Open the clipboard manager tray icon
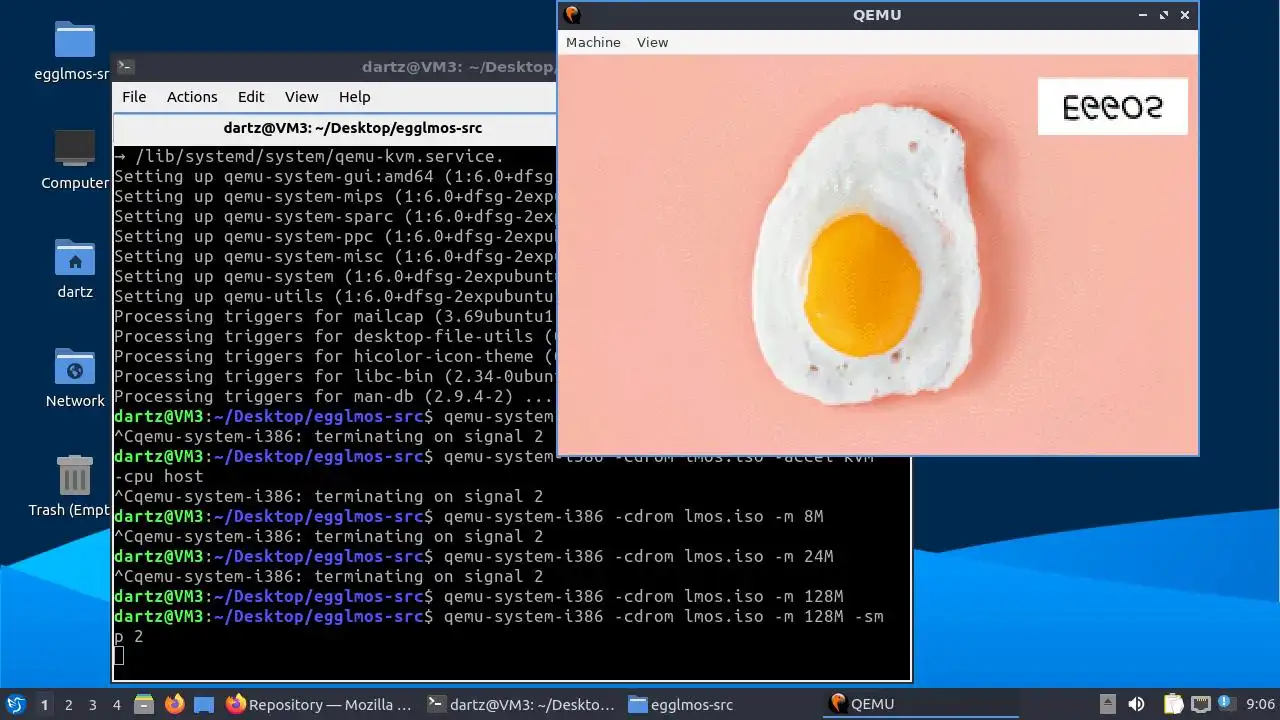This screenshot has width=1280, height=720. click(x=1173, y=704)
